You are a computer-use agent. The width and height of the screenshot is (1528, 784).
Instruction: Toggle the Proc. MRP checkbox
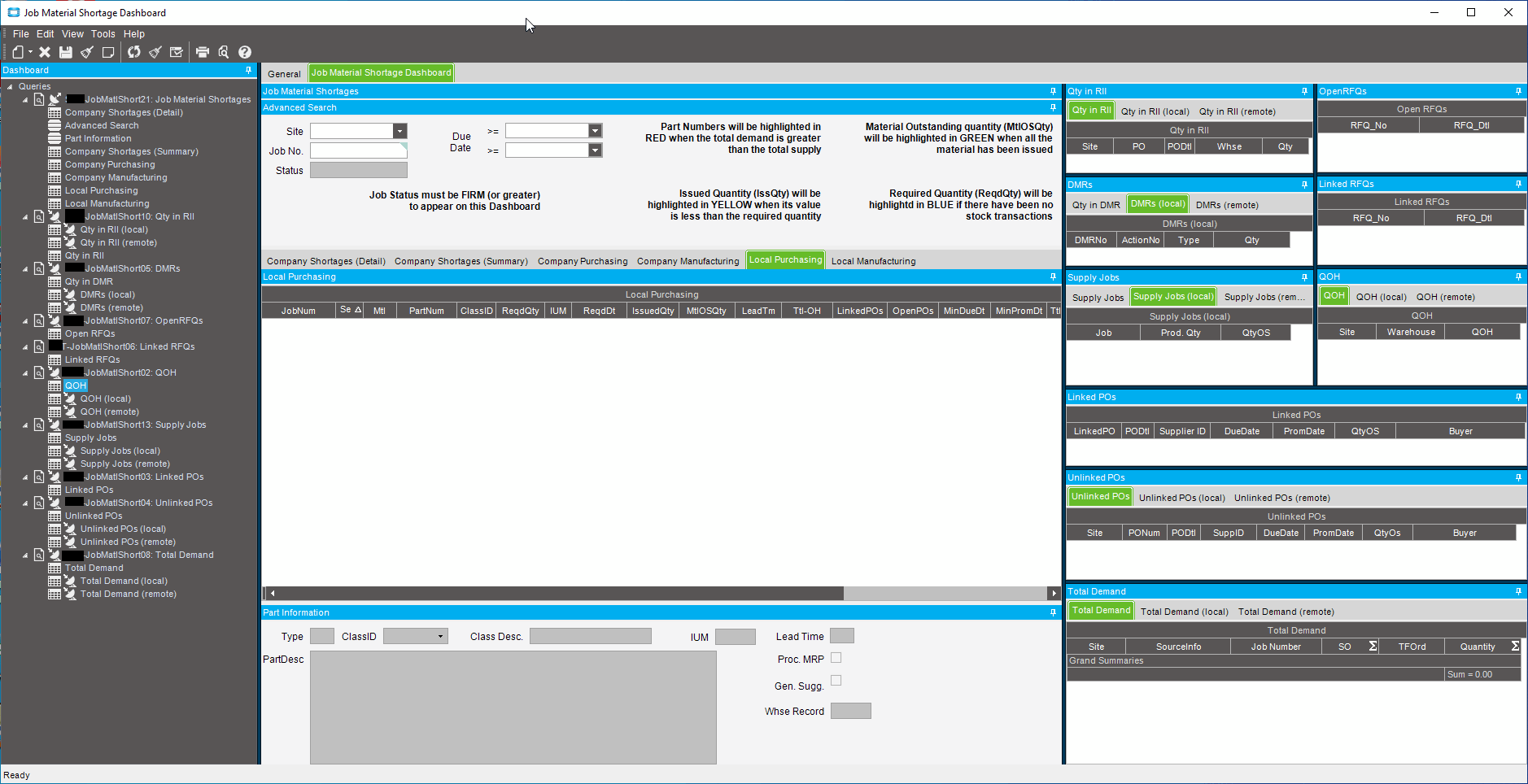836,658
